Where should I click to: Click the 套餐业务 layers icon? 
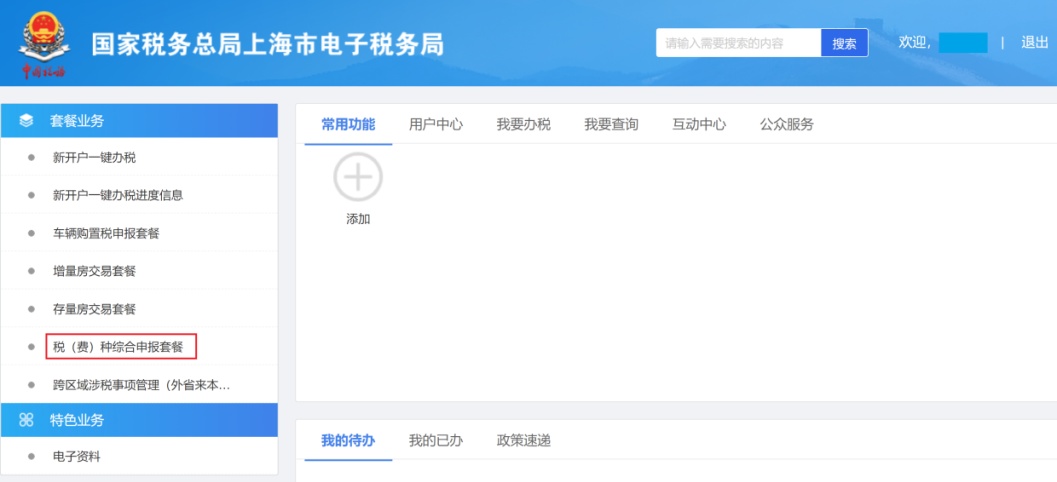(27, 121)
